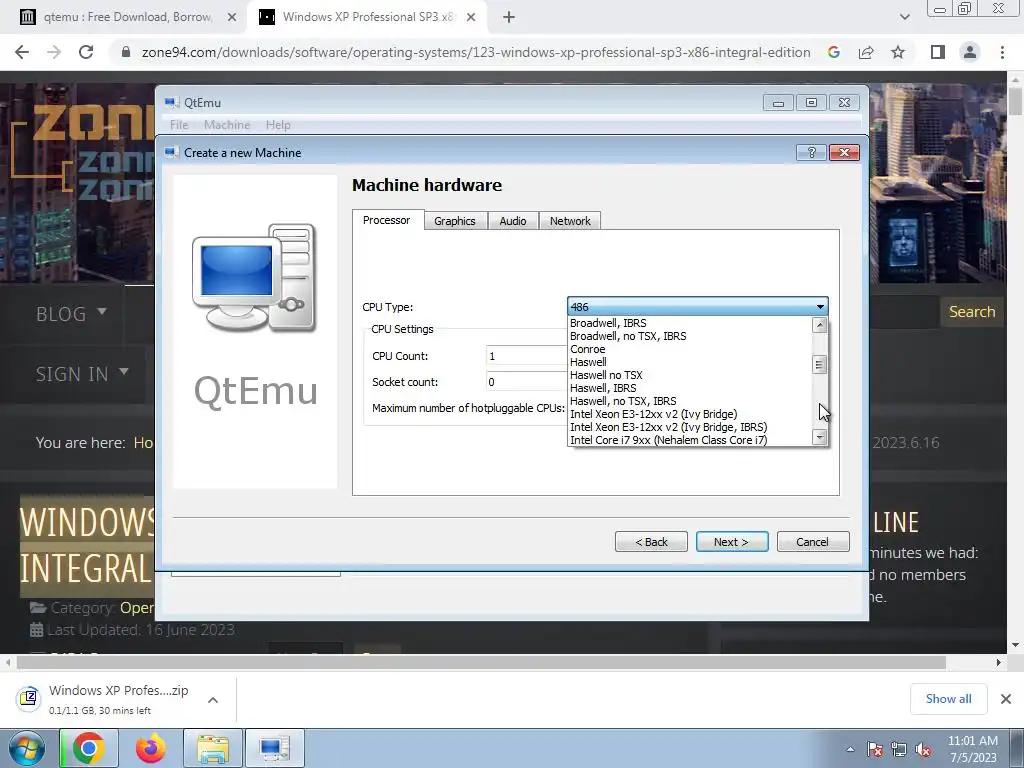Select Haswell no TSX CPU type
This screenshot has height=768, width=1024.
click(x=690, y=375)
